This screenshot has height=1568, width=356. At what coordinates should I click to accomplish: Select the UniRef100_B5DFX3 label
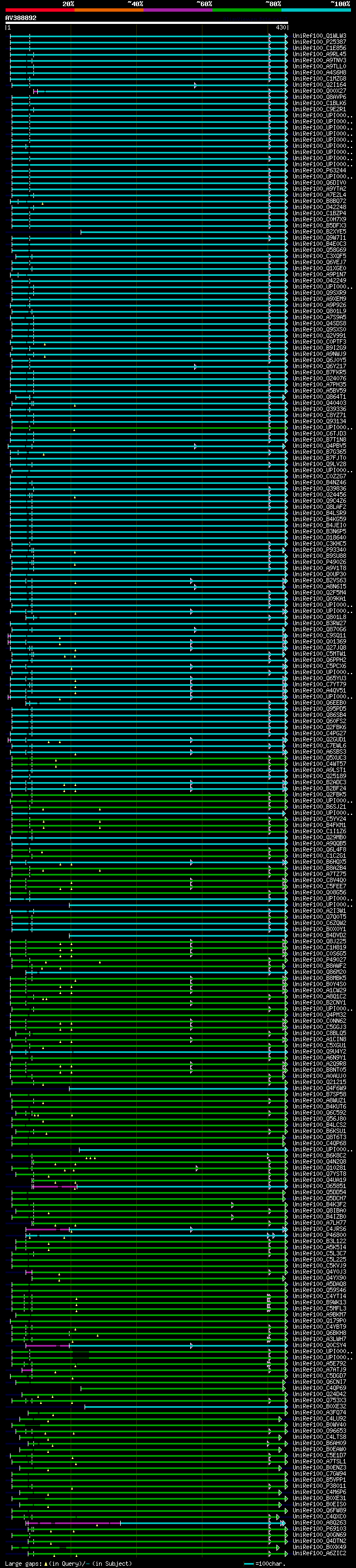(x=319, y=226)
